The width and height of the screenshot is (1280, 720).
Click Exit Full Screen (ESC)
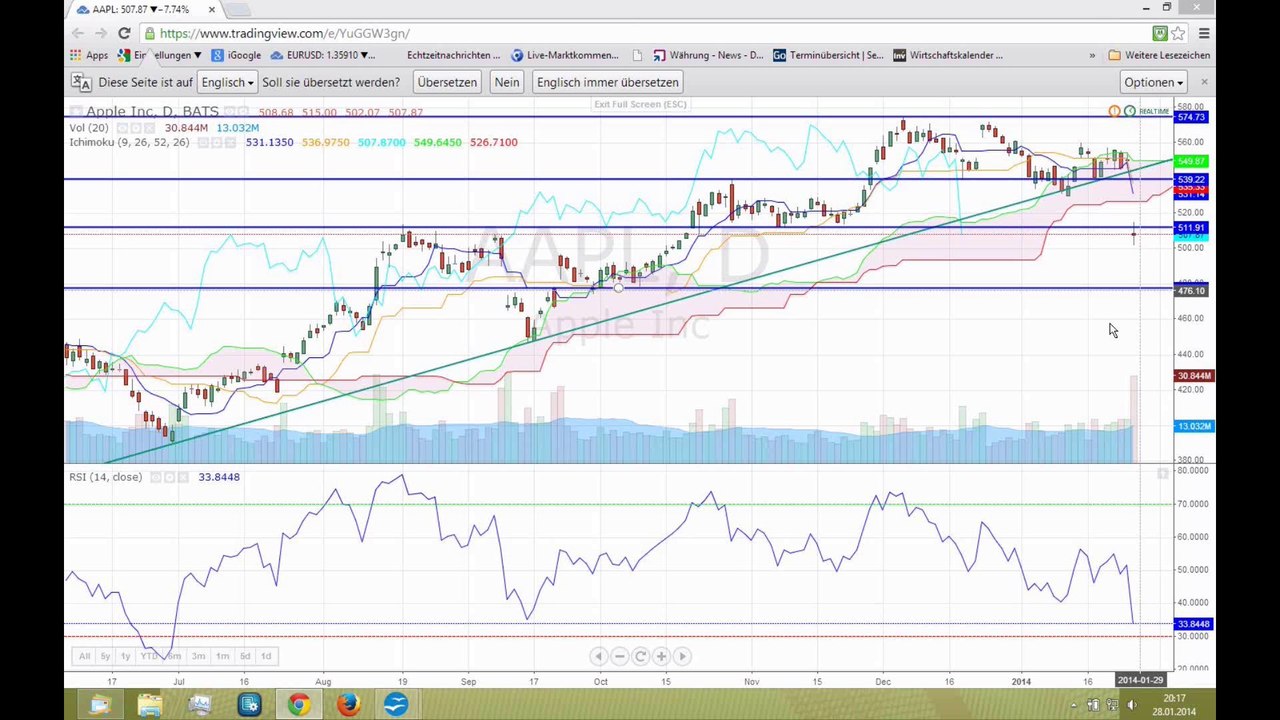pyautogui.click(x=640, y=104)
